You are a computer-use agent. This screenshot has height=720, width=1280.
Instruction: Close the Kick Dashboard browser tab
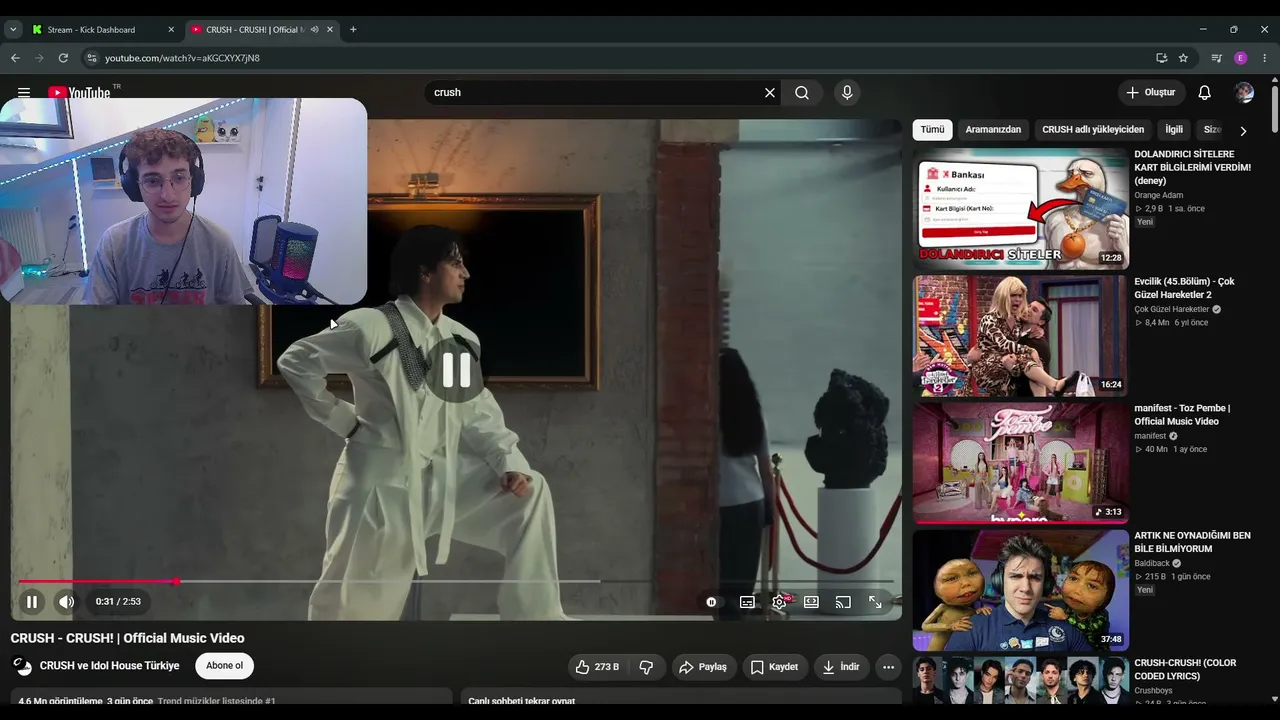pos(171,30)
